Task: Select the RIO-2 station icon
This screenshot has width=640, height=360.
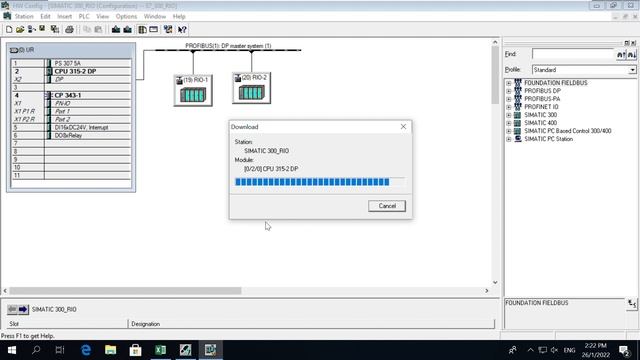Action: [251, 88]
